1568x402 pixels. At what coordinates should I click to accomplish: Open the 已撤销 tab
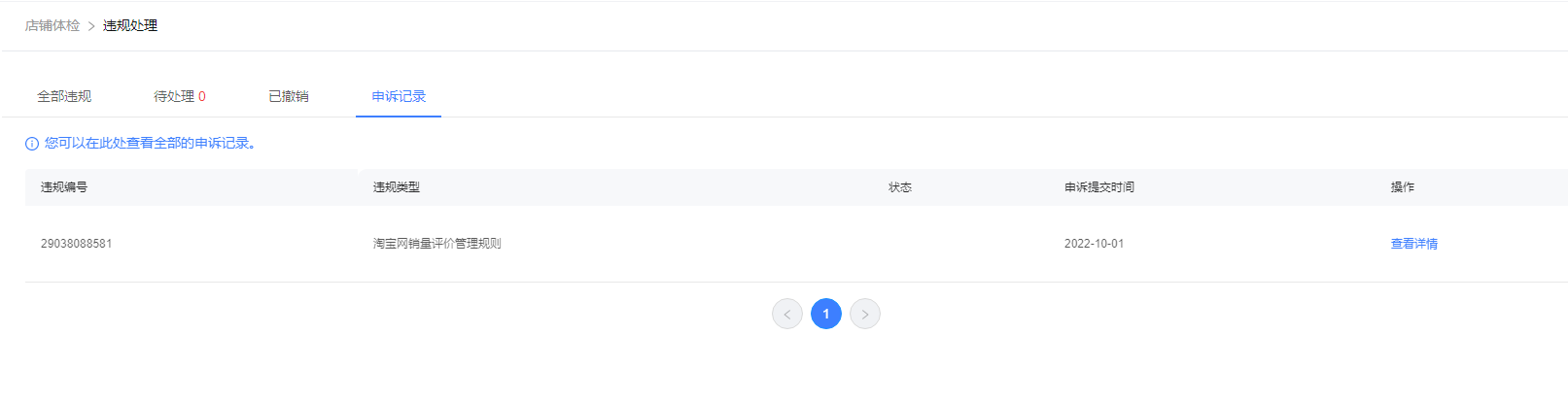click(289, 96)
